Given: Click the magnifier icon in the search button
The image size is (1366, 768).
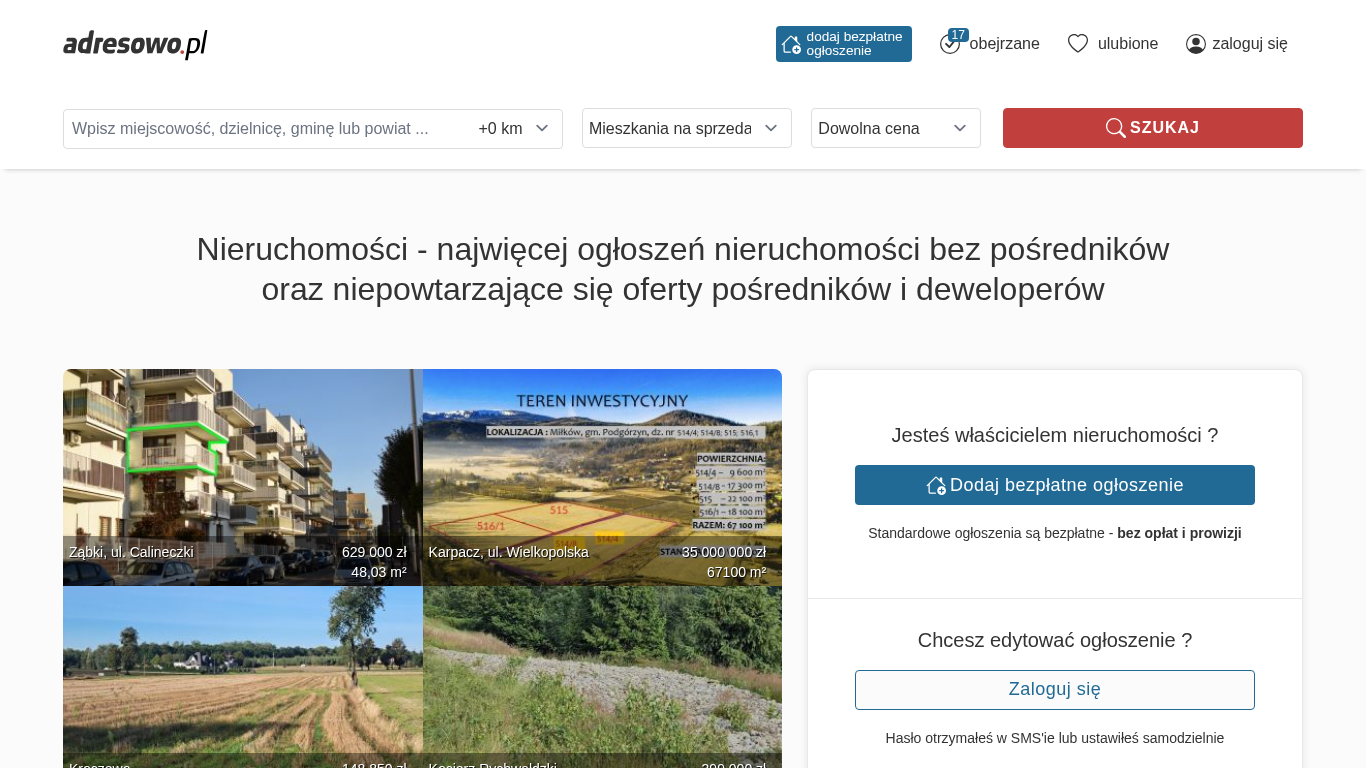Looking at the screenshot, I should point(1115,128).
